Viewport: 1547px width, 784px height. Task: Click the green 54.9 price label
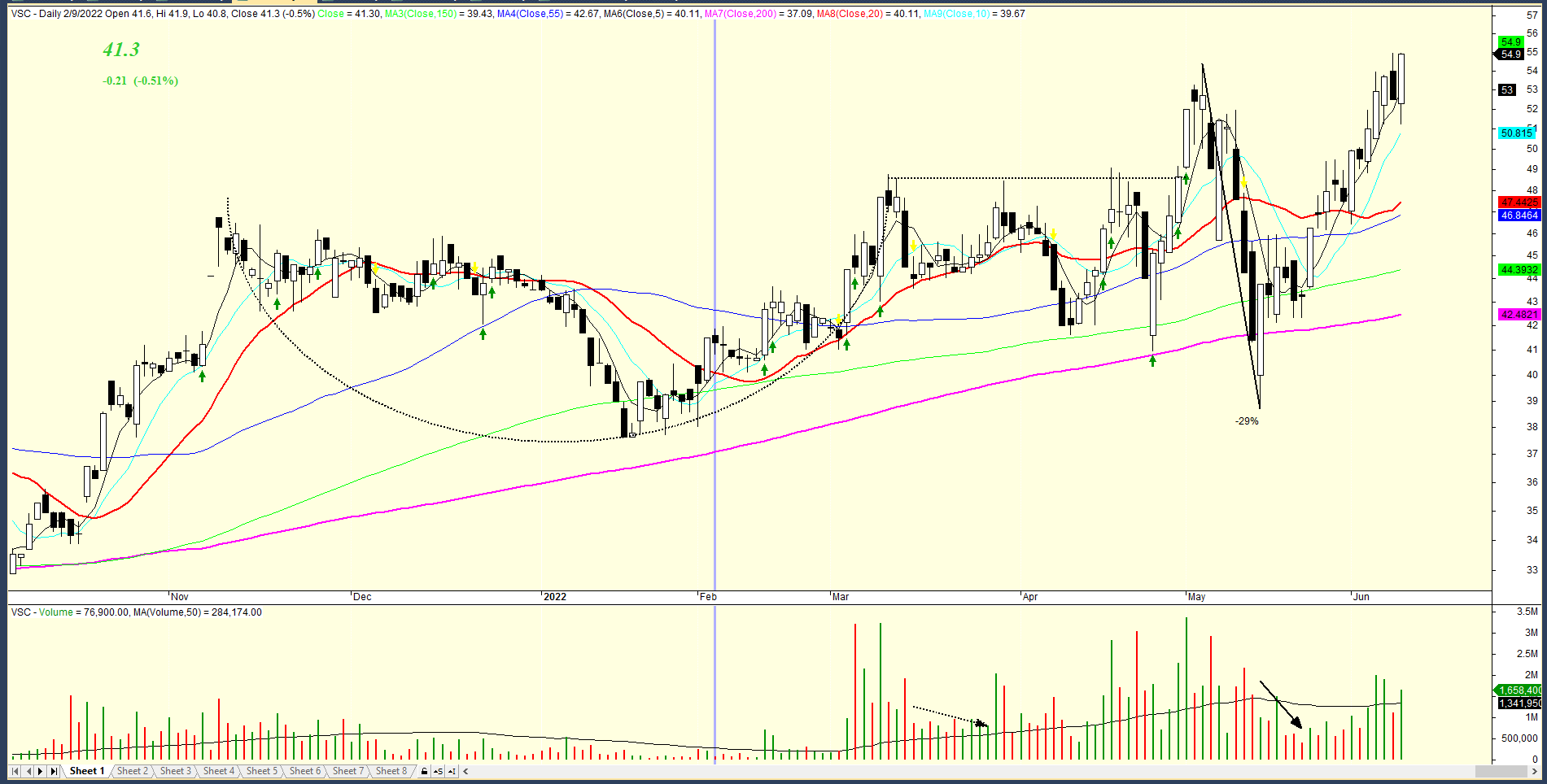point(1510,41)
